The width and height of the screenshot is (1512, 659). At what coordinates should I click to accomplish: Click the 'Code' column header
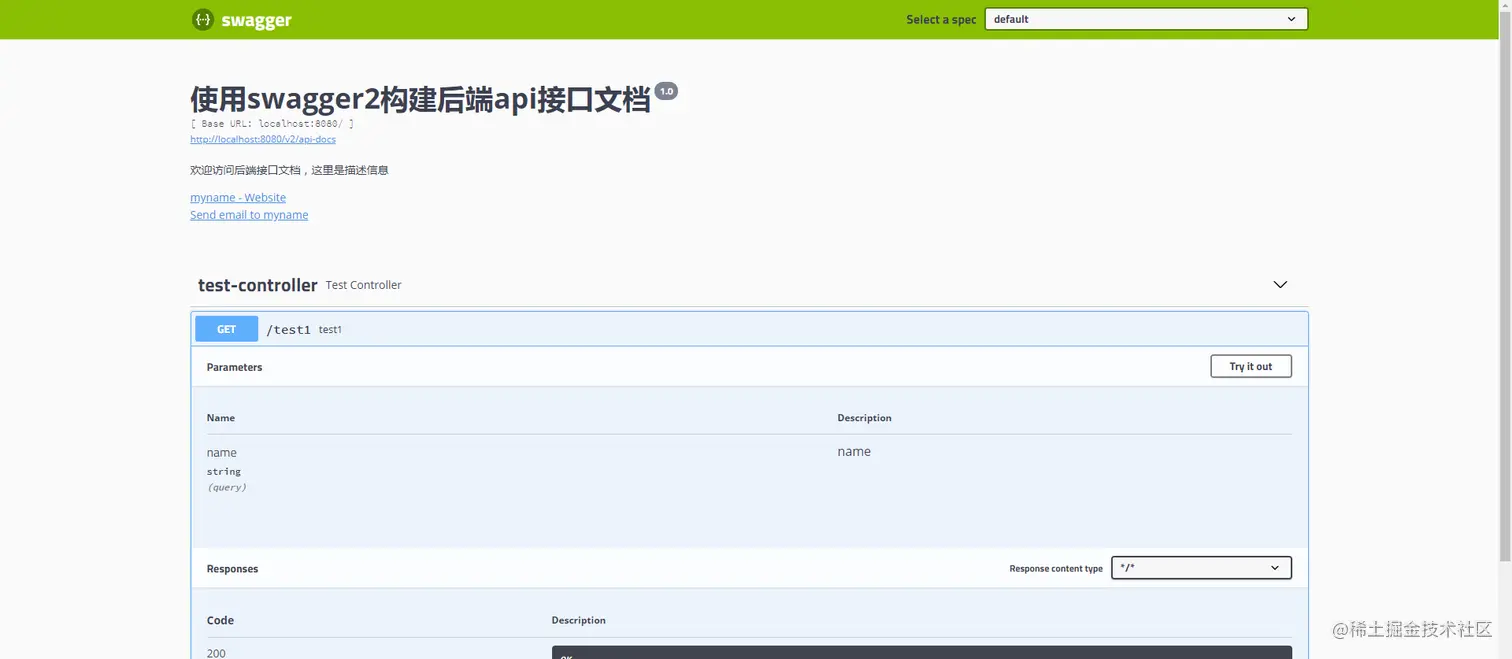(x=220, y=620)
